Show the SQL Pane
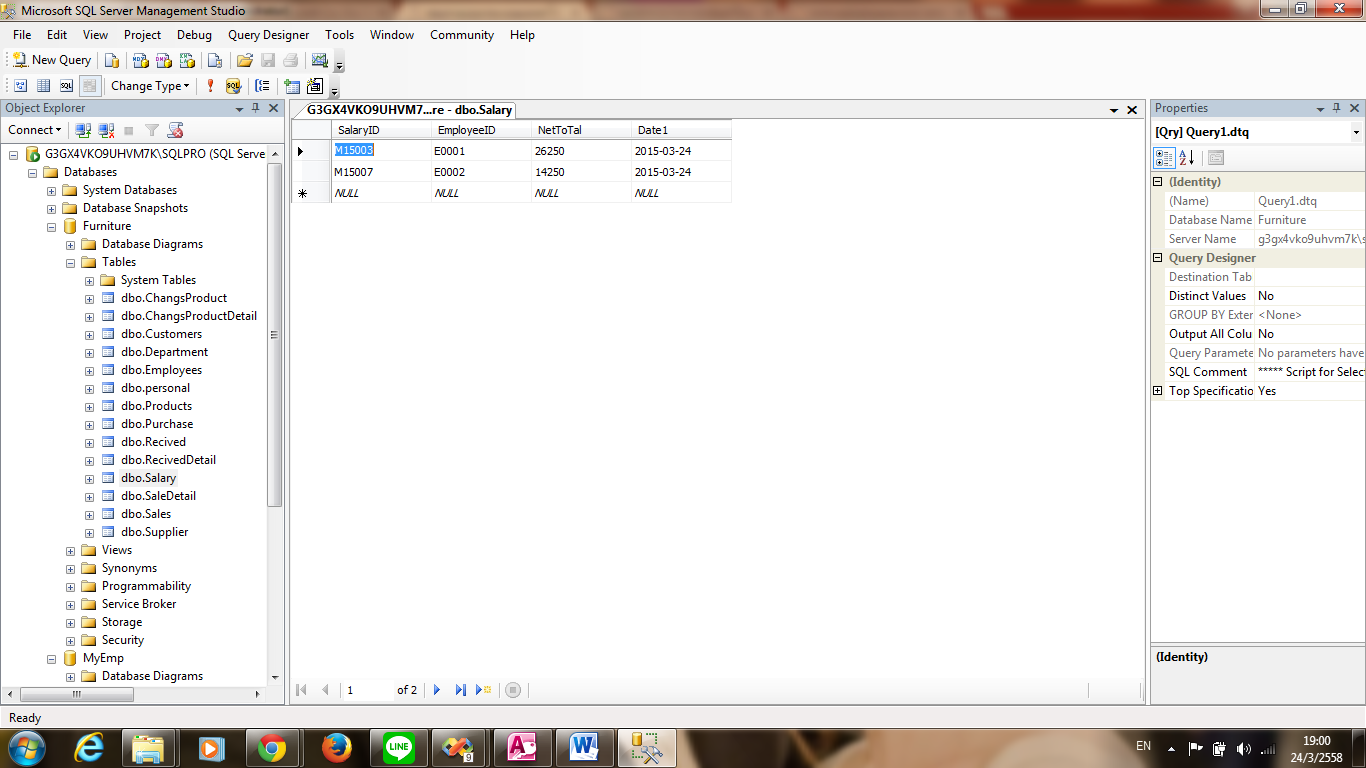Screen dimensions: 1366x768 point(66,86)
